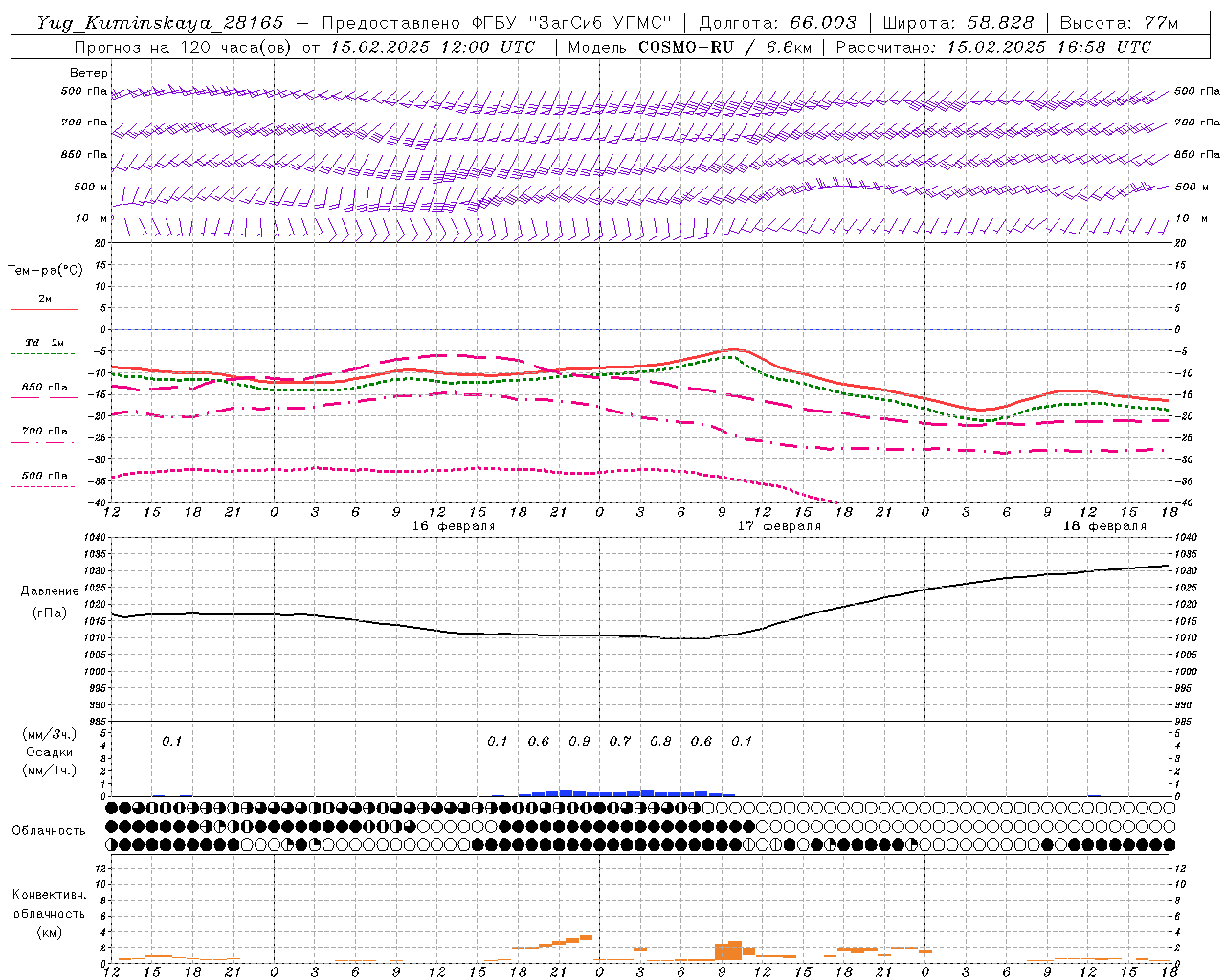This screenshot has height=980, width=1225.
Task: Click the "Ветер" wind panel label
Action: pos(89,73)
